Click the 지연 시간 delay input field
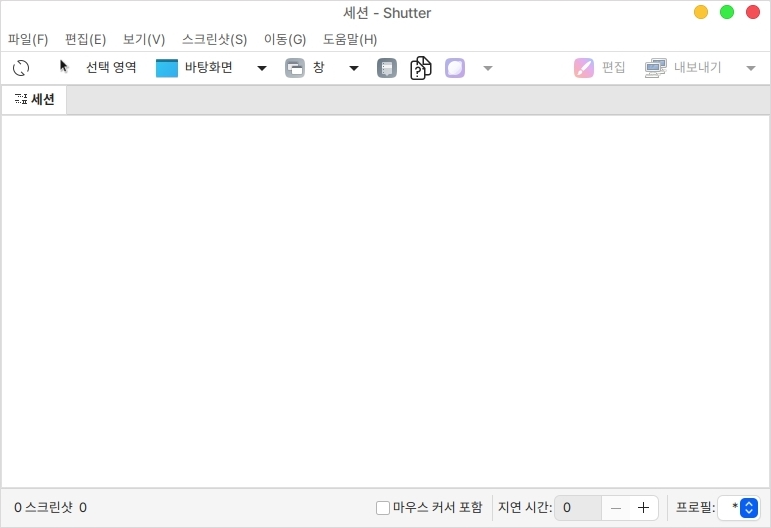 (x=578, y=508)
